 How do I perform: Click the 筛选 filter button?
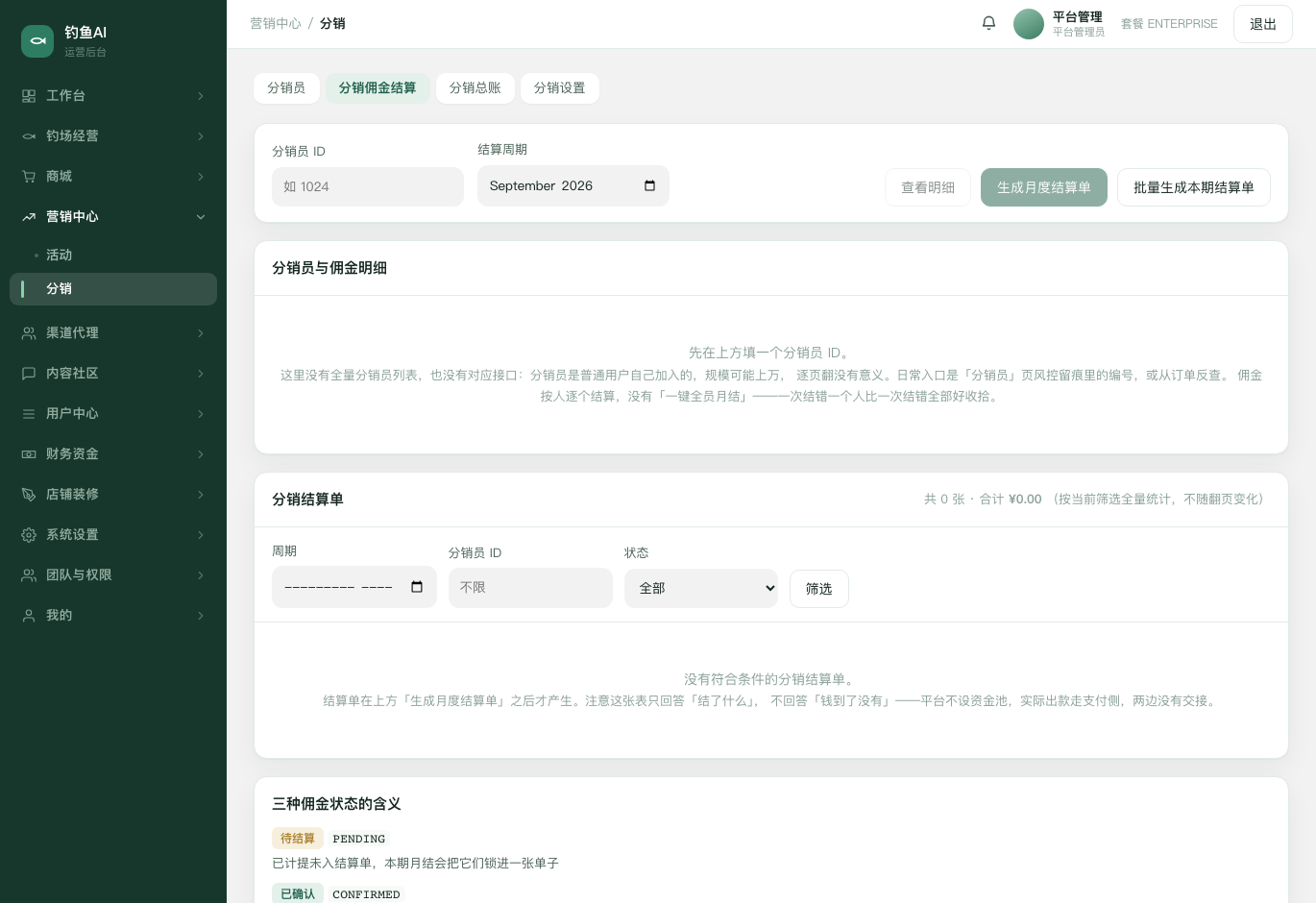tap(819, 589)
